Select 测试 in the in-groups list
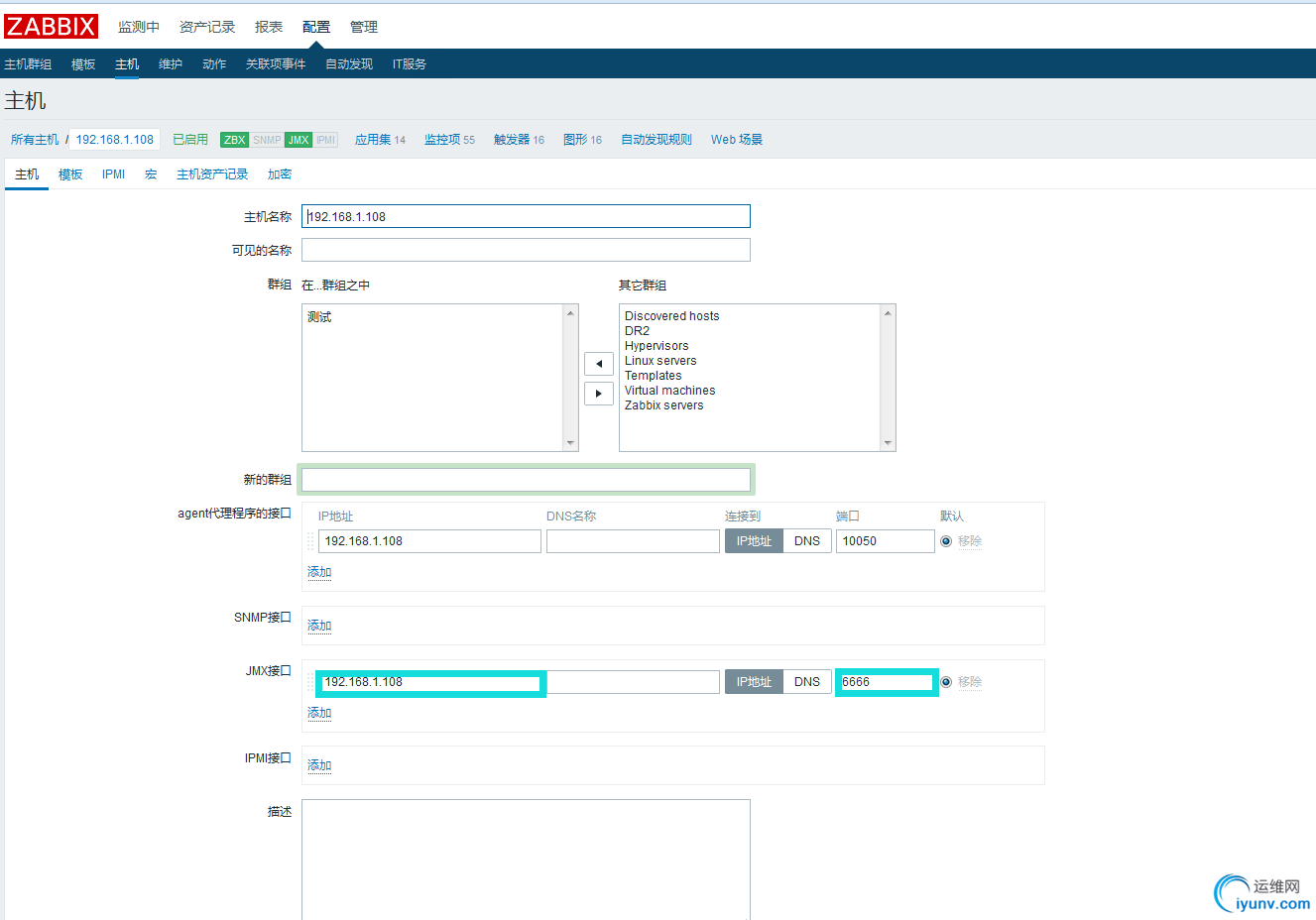 [319, 317]
